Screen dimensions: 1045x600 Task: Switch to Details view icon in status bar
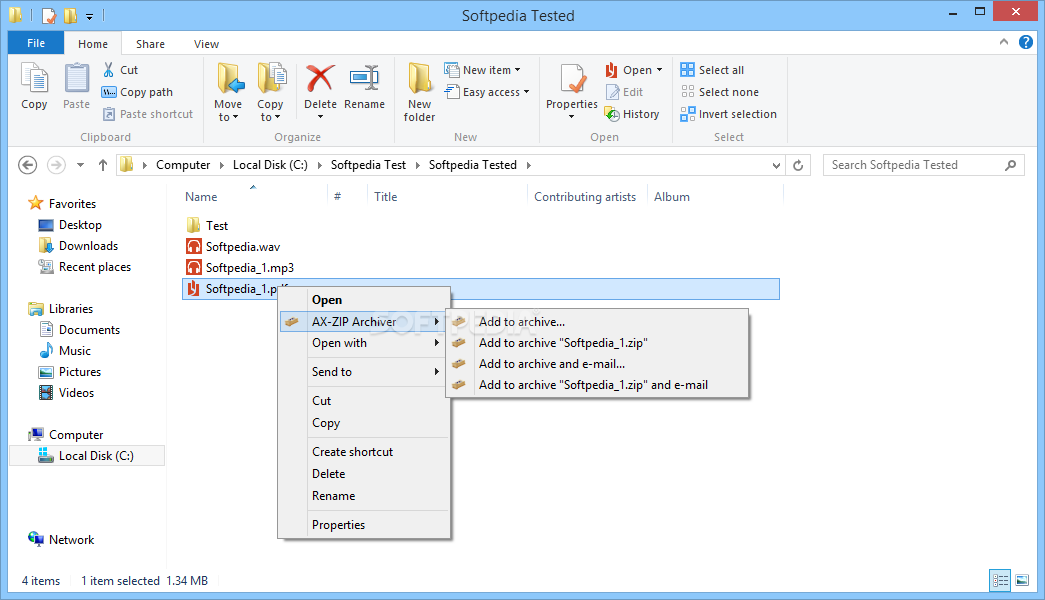1000,581
